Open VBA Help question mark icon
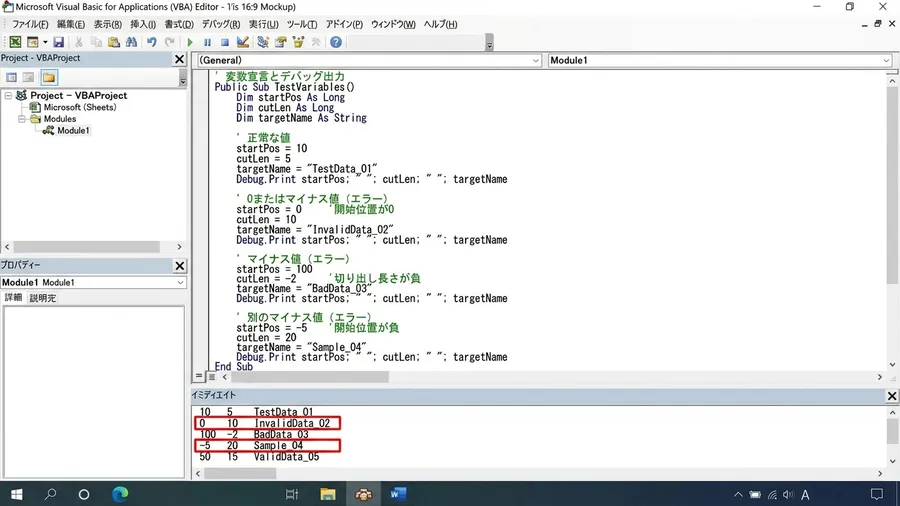This screenshot has height=506, width=900. pyautogui.click(x=336, y=42)
